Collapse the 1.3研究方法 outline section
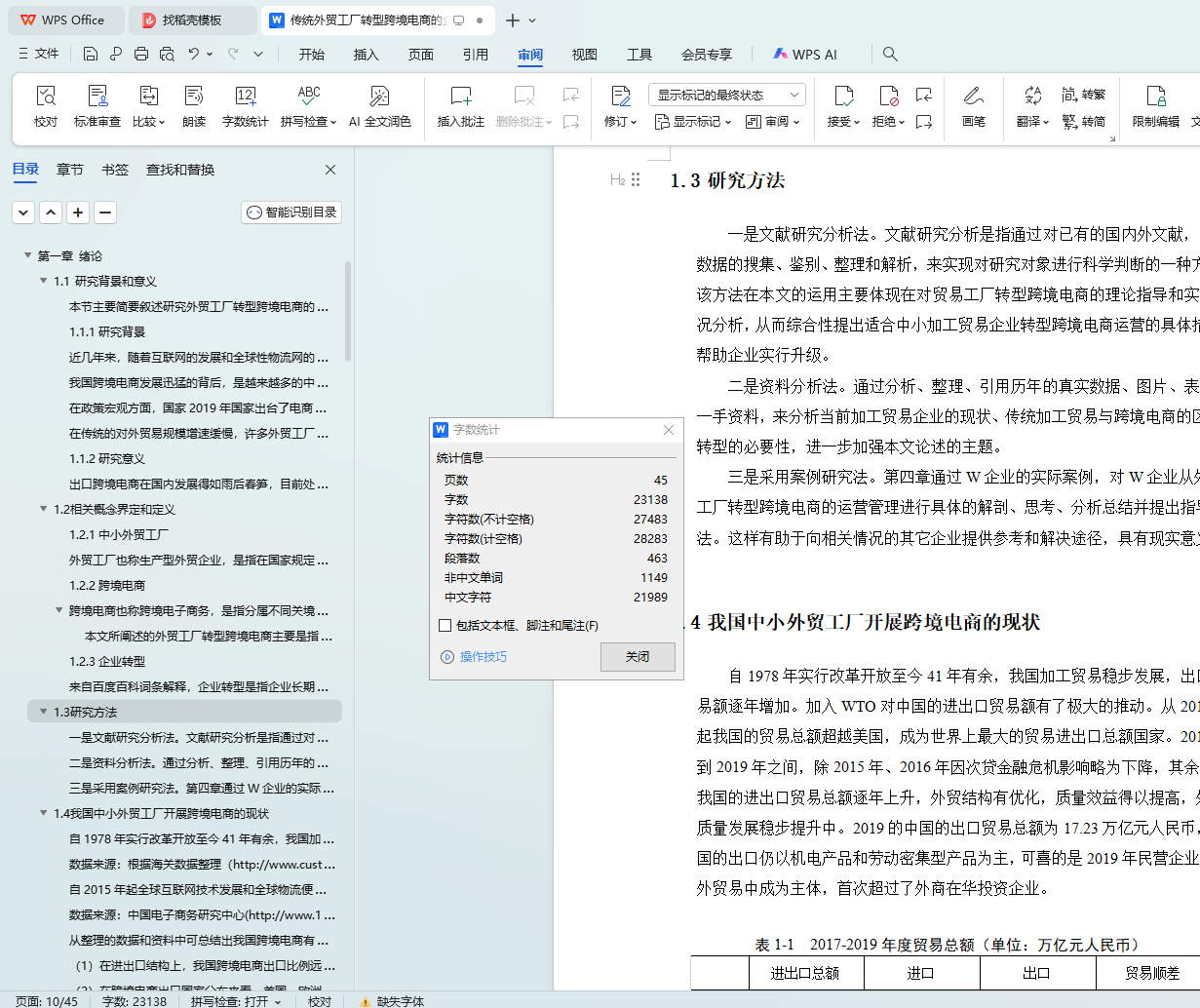The image size is (1200, 1008). click(44, 713)
